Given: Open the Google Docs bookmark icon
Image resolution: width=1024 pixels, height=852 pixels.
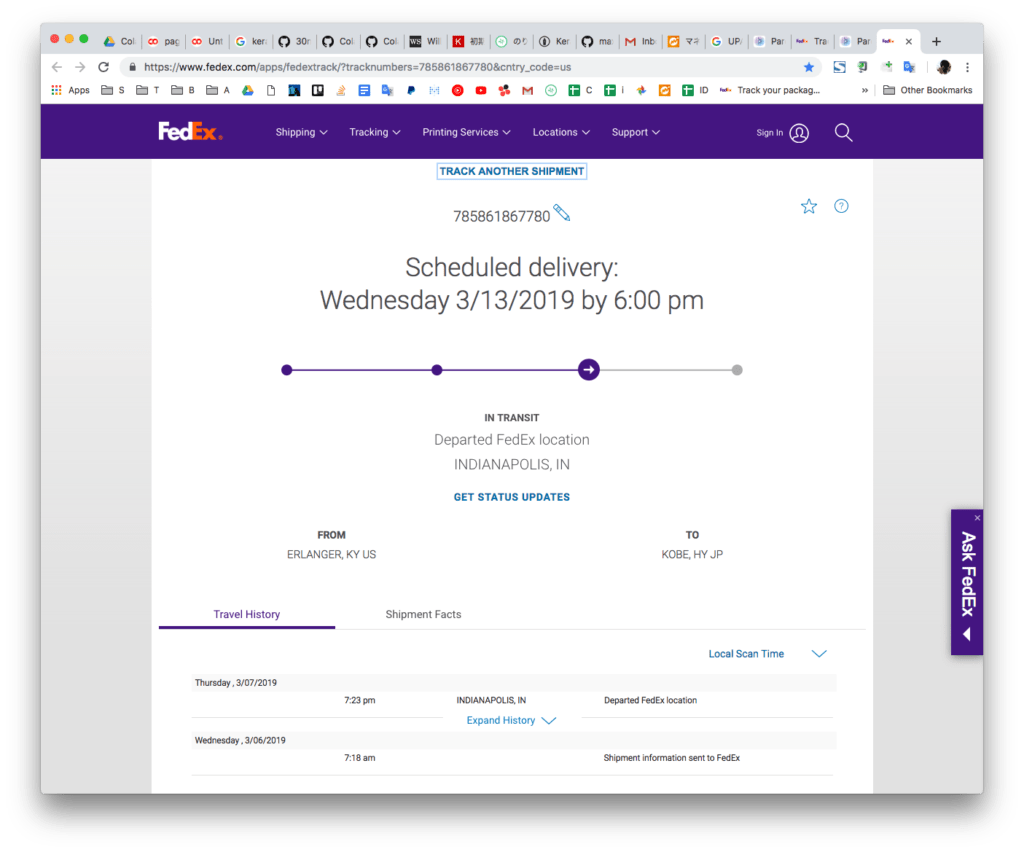Looking at the screenshot, I should [x=364, y=90].
